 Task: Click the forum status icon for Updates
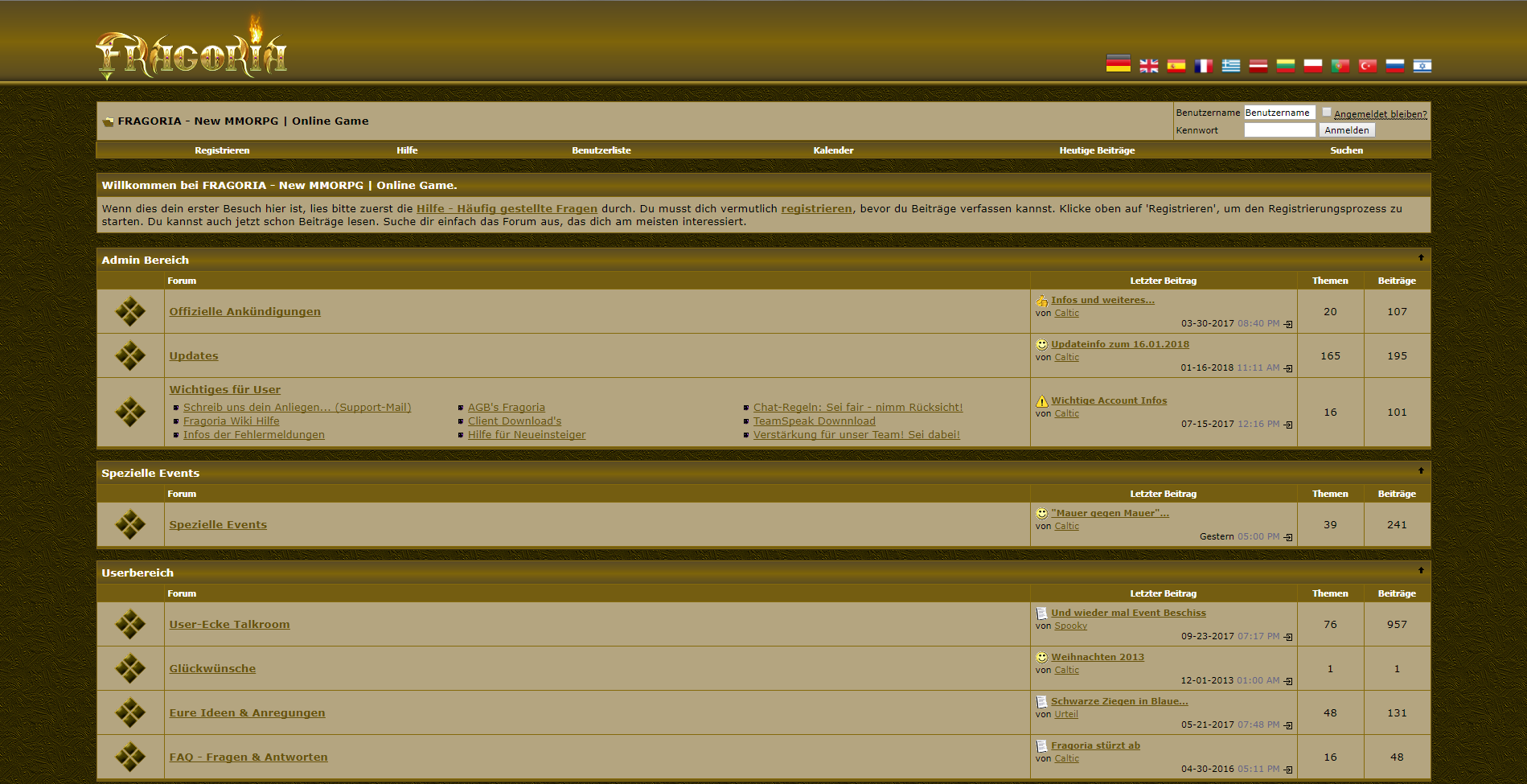tap(130, 355)
